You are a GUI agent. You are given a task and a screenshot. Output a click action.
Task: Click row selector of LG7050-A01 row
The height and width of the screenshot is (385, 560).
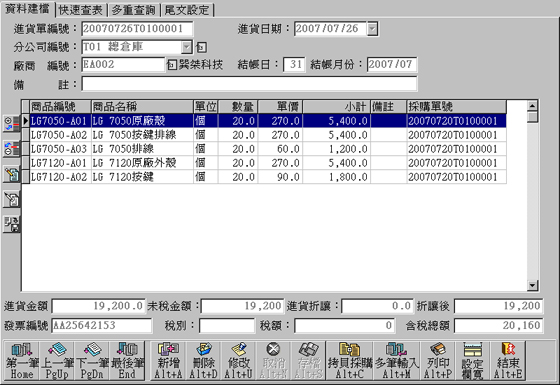(x=26, y=121)
